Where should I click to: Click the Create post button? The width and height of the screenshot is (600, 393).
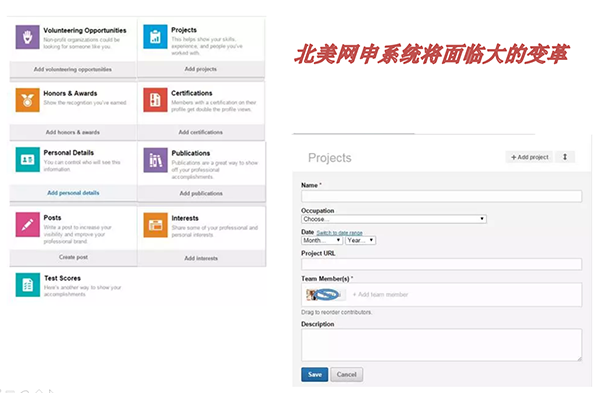coord(73,257)
